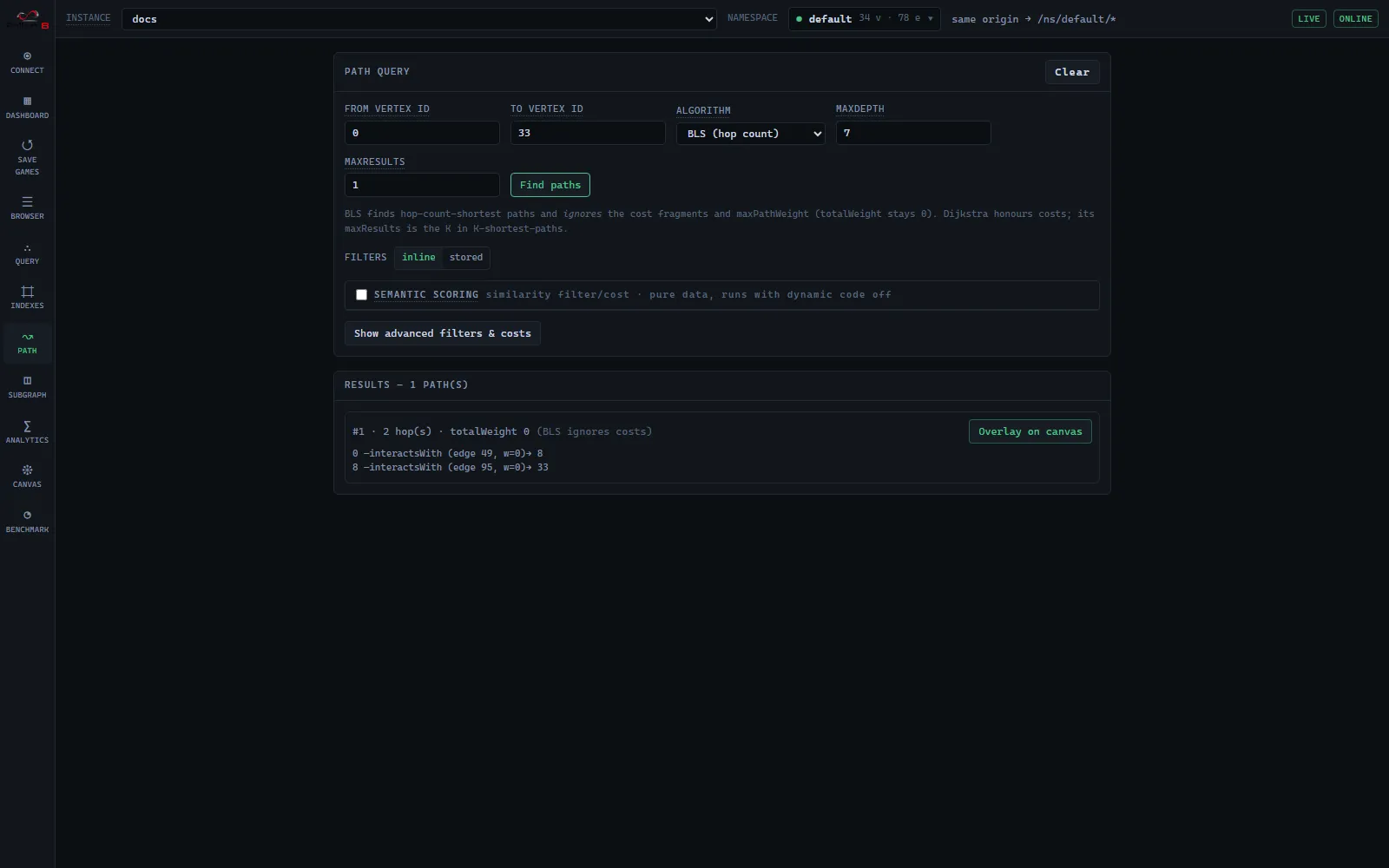Open the Canvas sidebar icon
This screenshot has height=868, width=1389.
[x=27, y=477]
